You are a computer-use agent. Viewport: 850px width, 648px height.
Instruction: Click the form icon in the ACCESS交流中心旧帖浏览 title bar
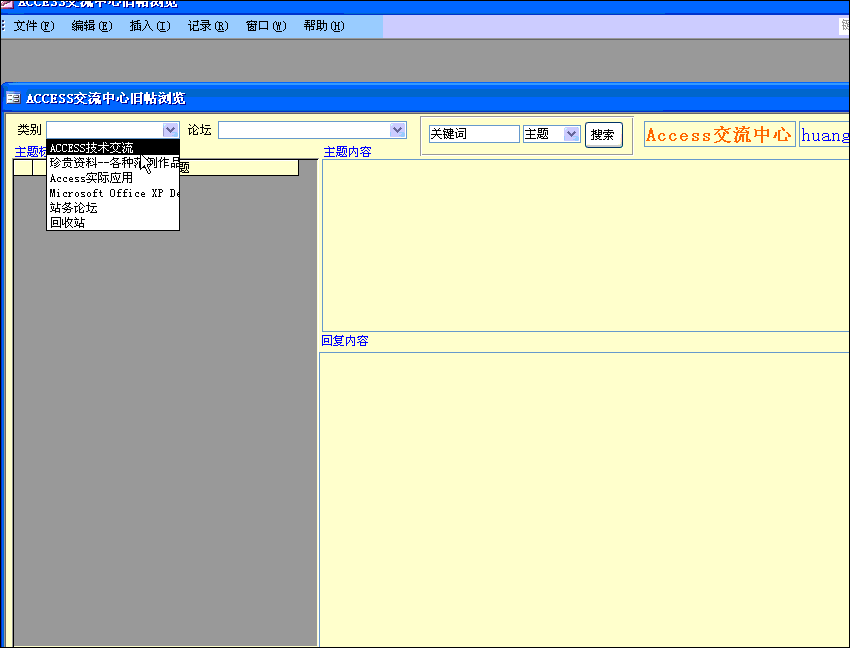click(x=13, y=98)
